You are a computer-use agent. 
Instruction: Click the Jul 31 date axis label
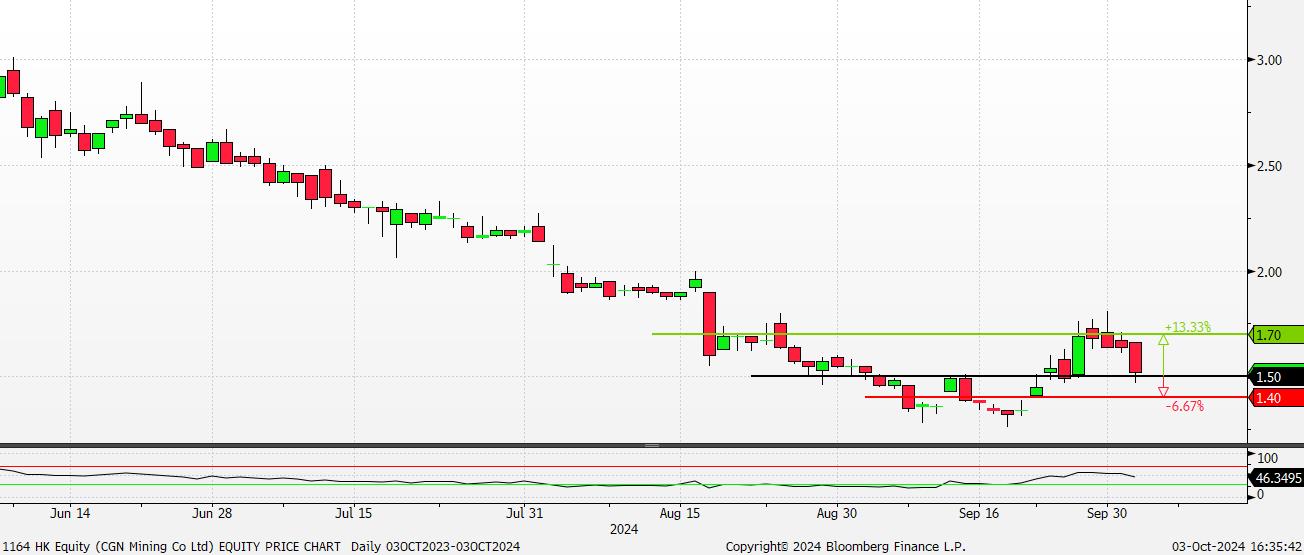pos(525,513)
